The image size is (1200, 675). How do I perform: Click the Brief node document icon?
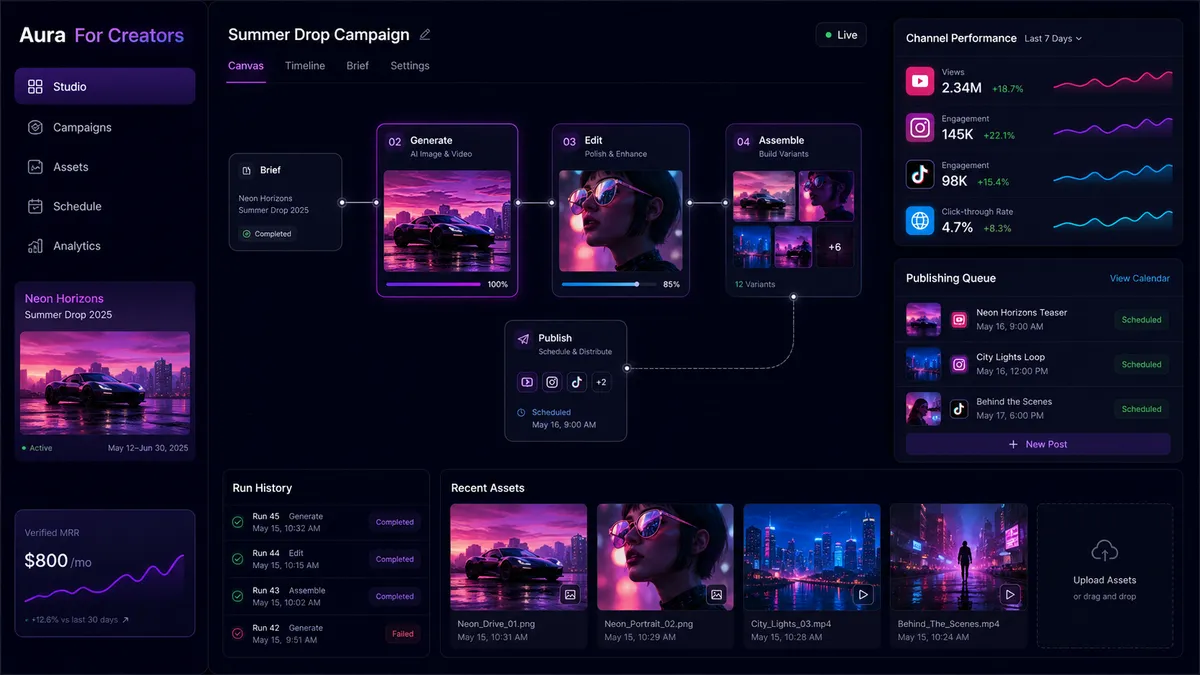(x=246, y=170)
